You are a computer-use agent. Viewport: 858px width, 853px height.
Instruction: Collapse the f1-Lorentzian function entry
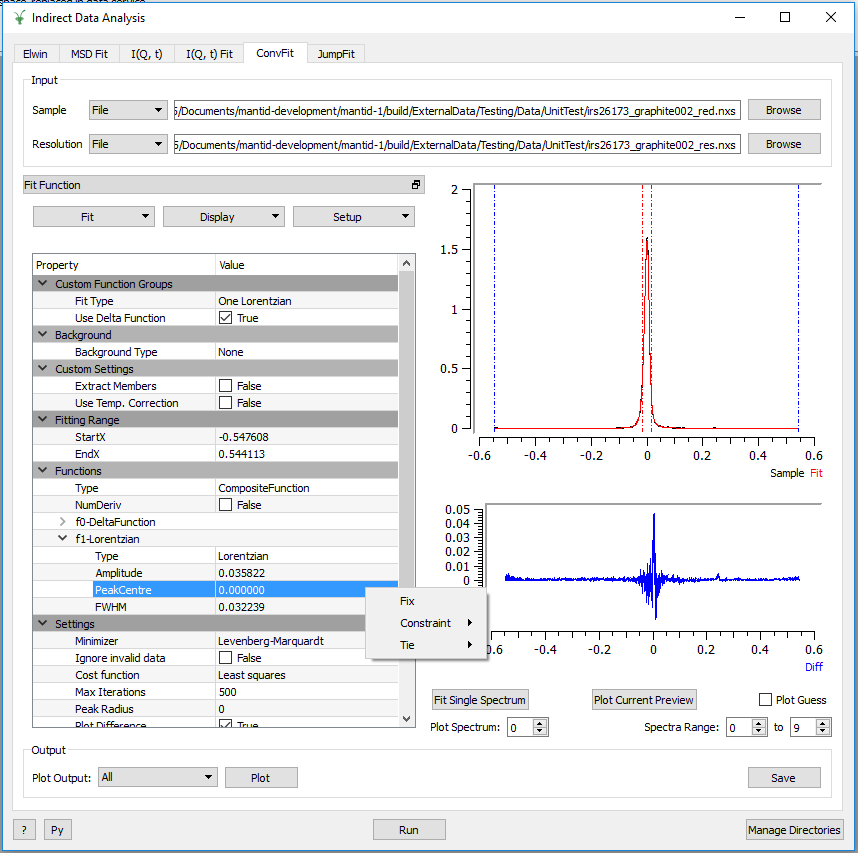(63, 538)
